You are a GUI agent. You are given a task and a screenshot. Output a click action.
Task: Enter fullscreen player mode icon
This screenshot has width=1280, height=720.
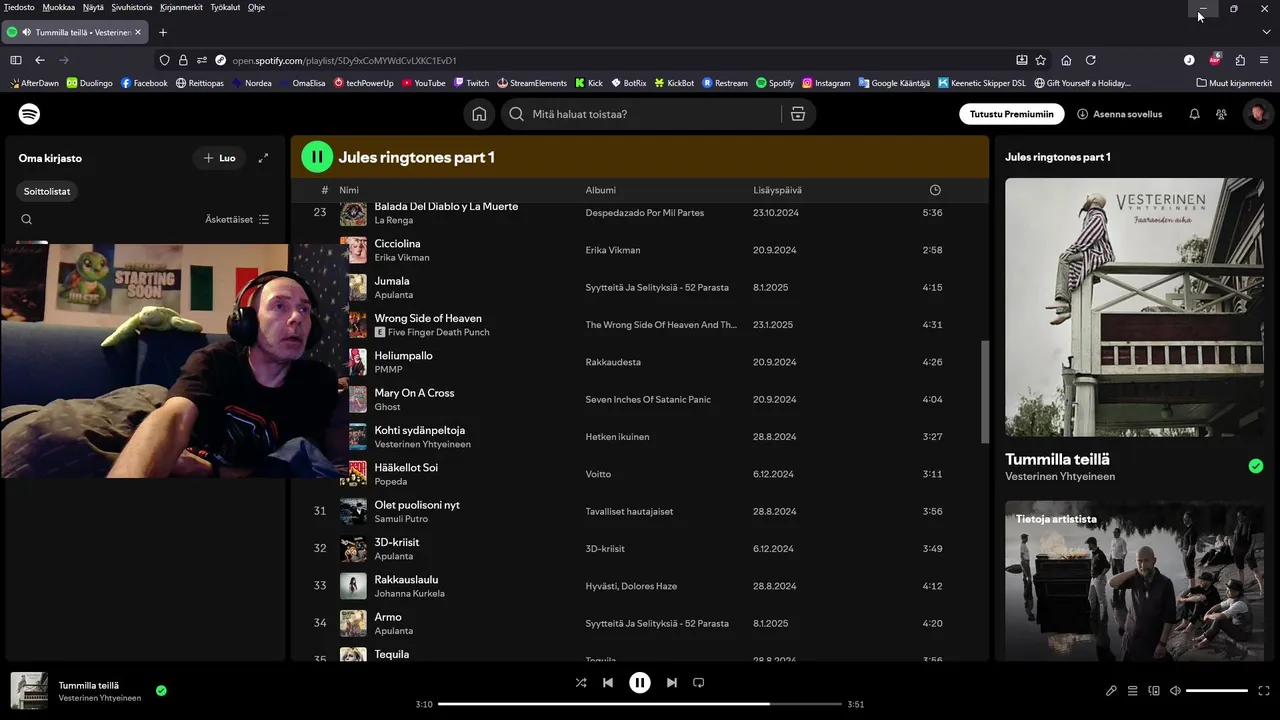[x=1264, y=691]
